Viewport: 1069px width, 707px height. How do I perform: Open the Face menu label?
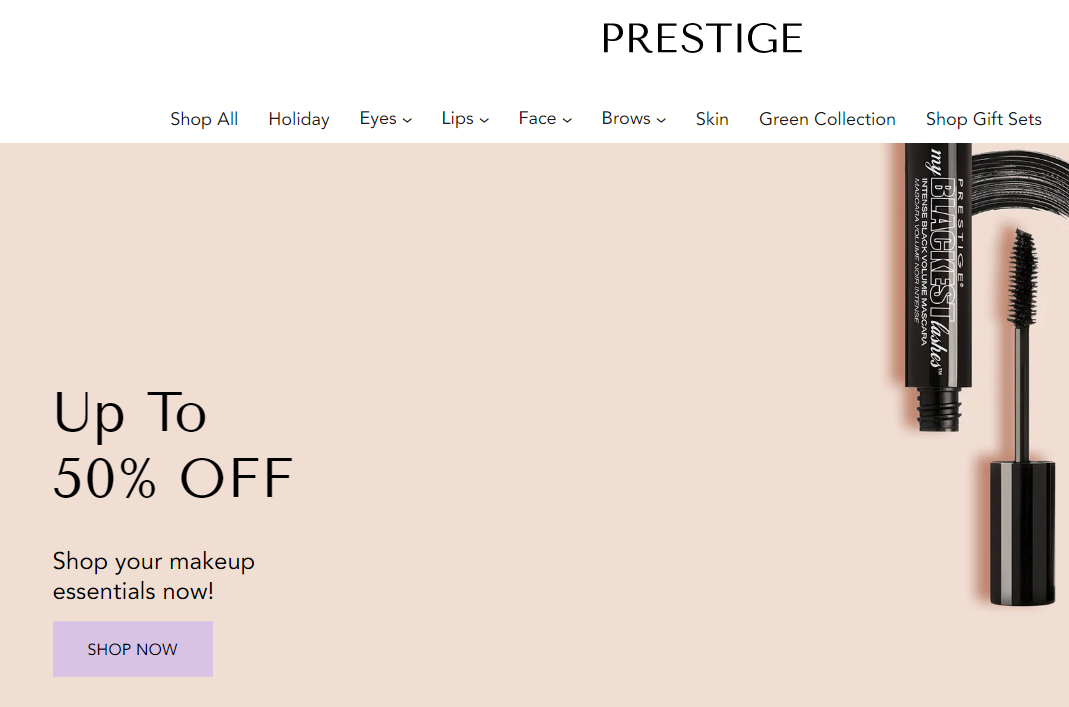(537, 119)
